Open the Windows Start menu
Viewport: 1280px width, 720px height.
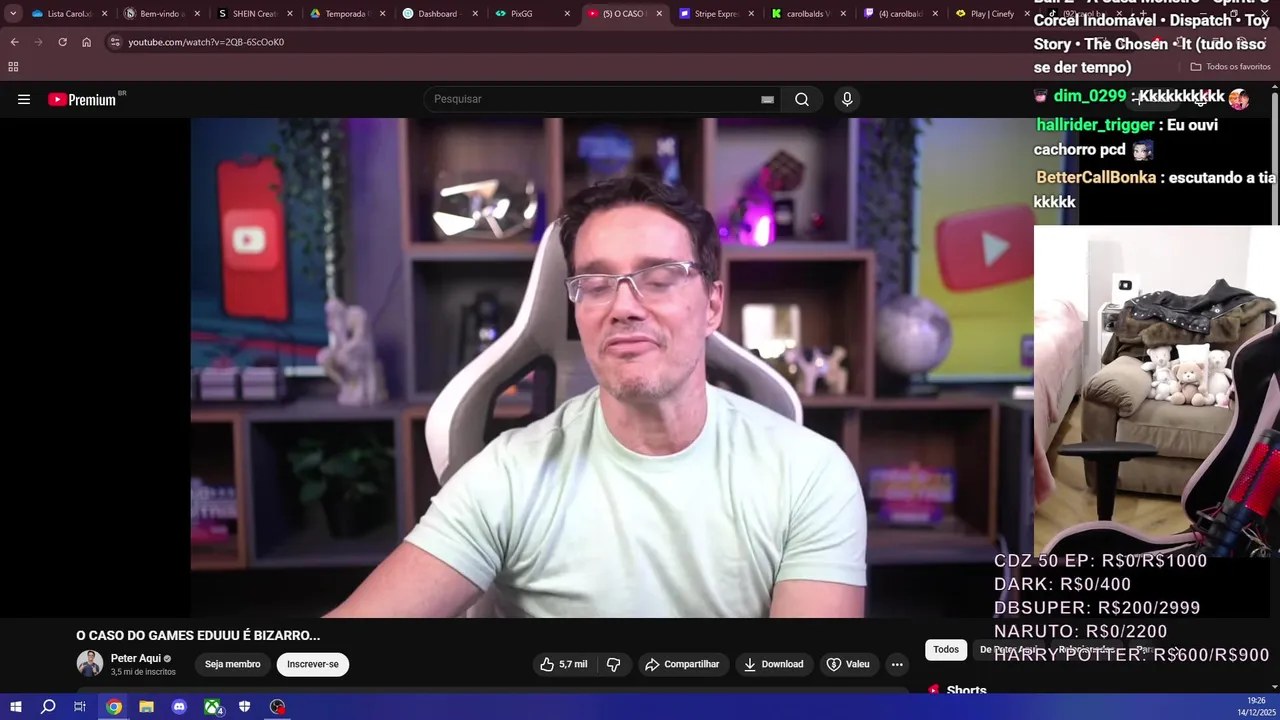[x=15, y=707]
